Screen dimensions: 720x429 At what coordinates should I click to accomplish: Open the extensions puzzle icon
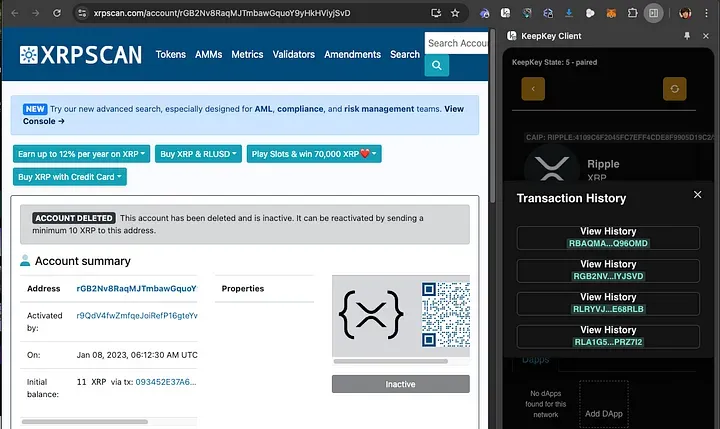coord(632,13)
